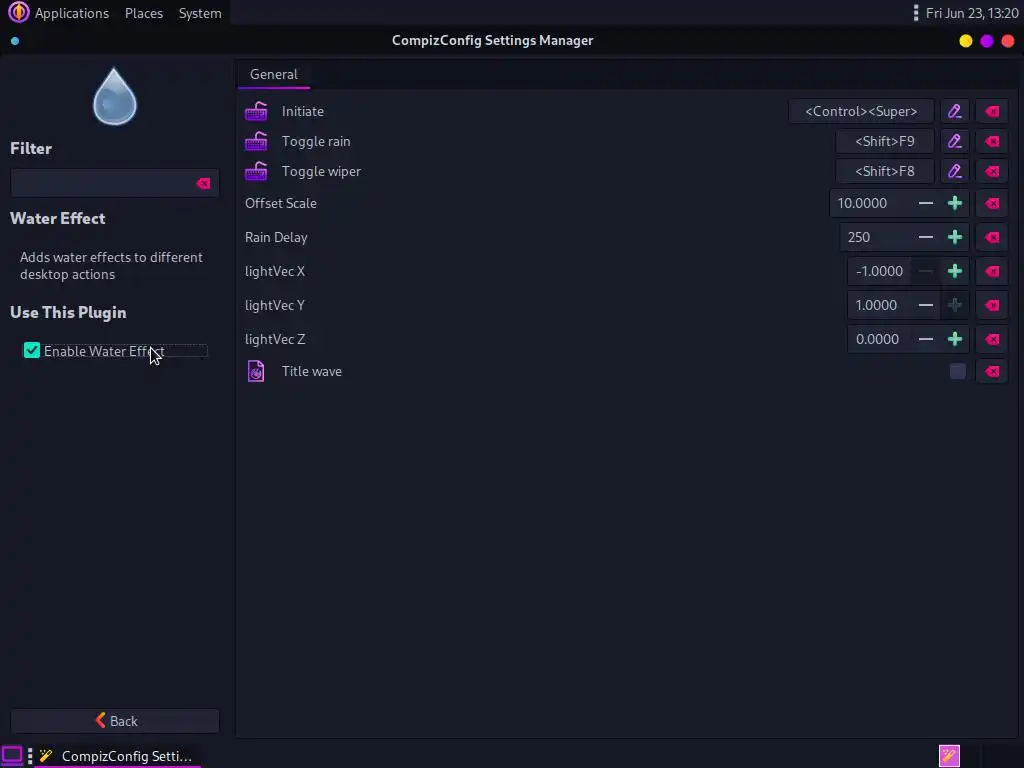Open the Applications menu
1024x768 pixels.
pos(72,13)
